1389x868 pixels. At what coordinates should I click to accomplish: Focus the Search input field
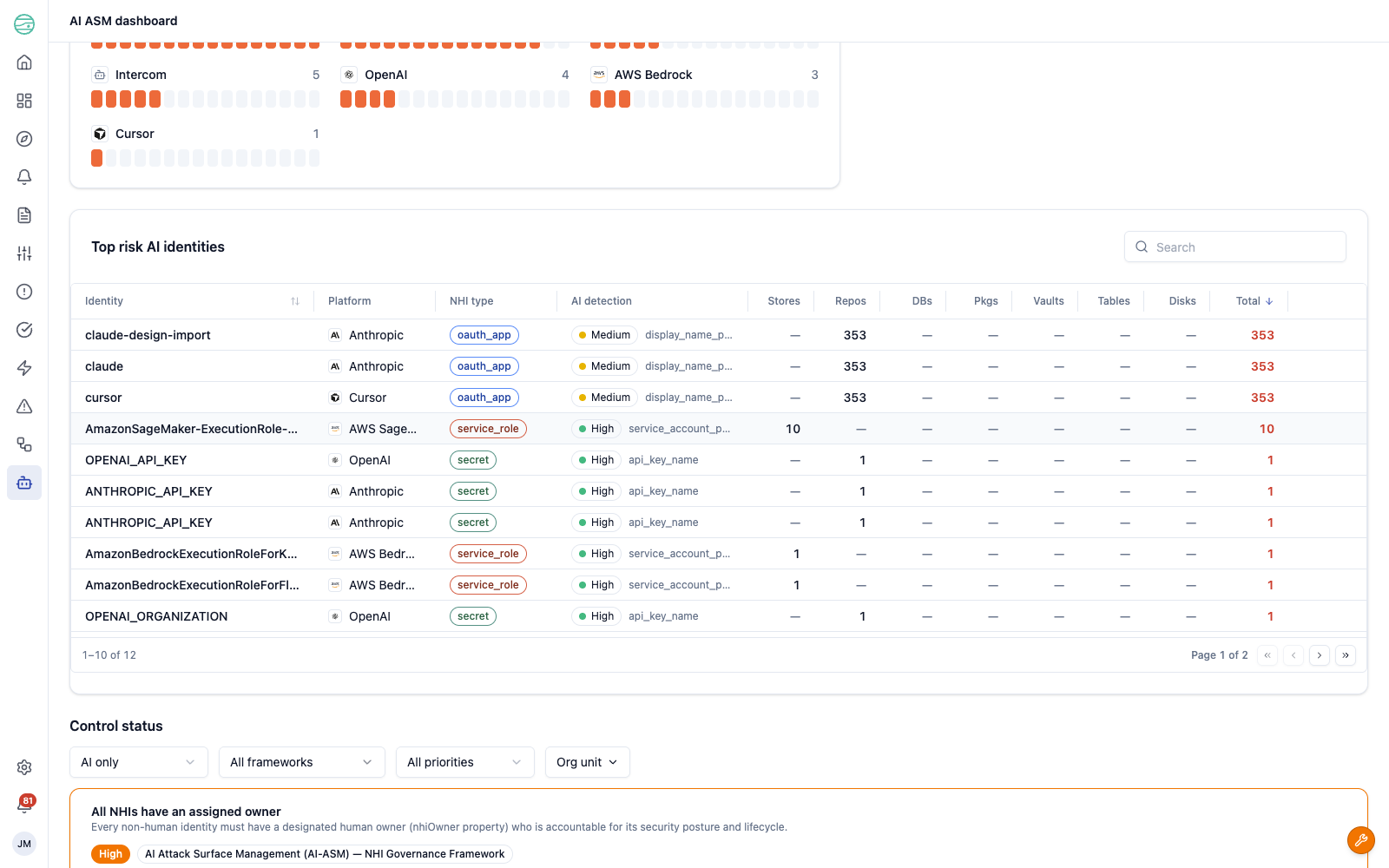1235,247
